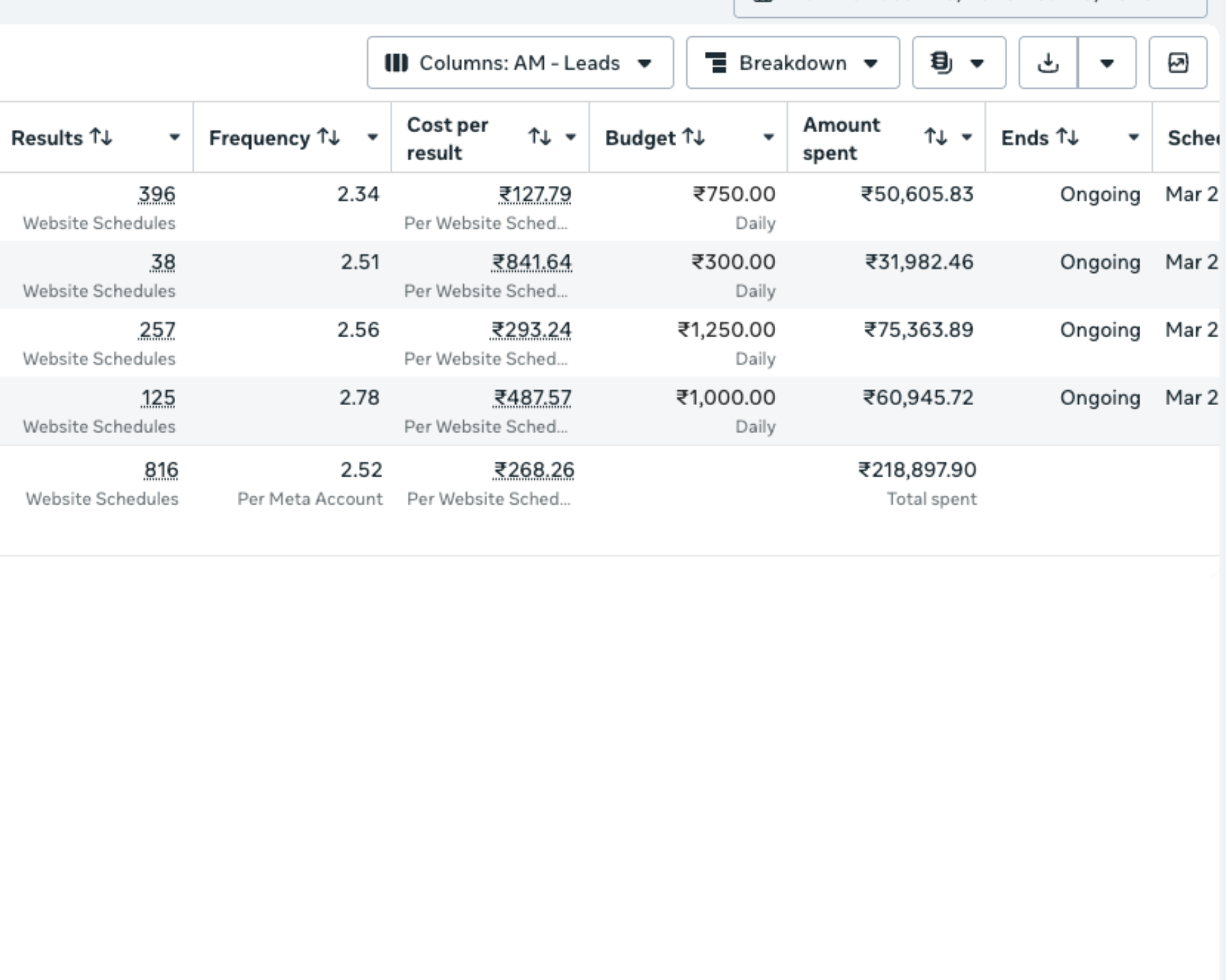
Task: Select the ₹50,605.83 amount spent cell
Action: 917,194
